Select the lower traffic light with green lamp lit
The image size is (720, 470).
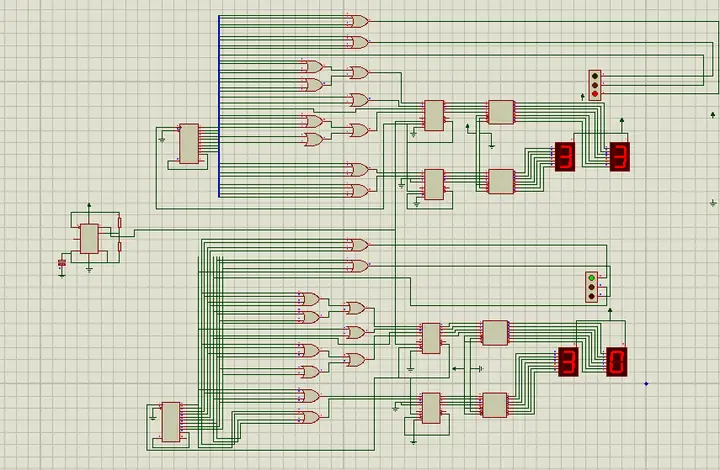(x=591, y=287)
